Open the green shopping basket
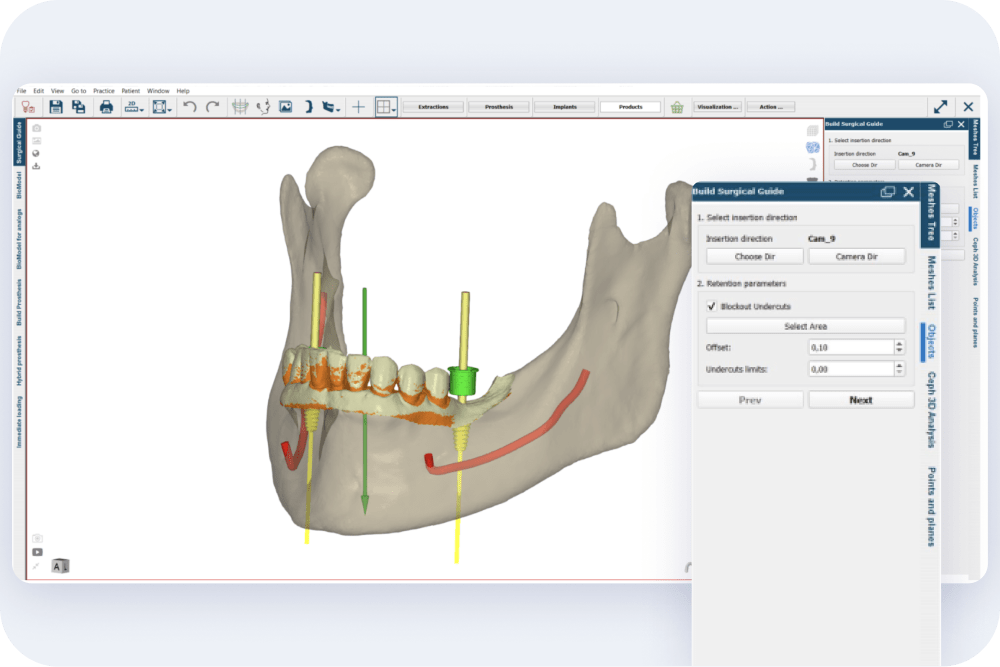The width and height of the screenshot is (1000, 667). (677, 107)
